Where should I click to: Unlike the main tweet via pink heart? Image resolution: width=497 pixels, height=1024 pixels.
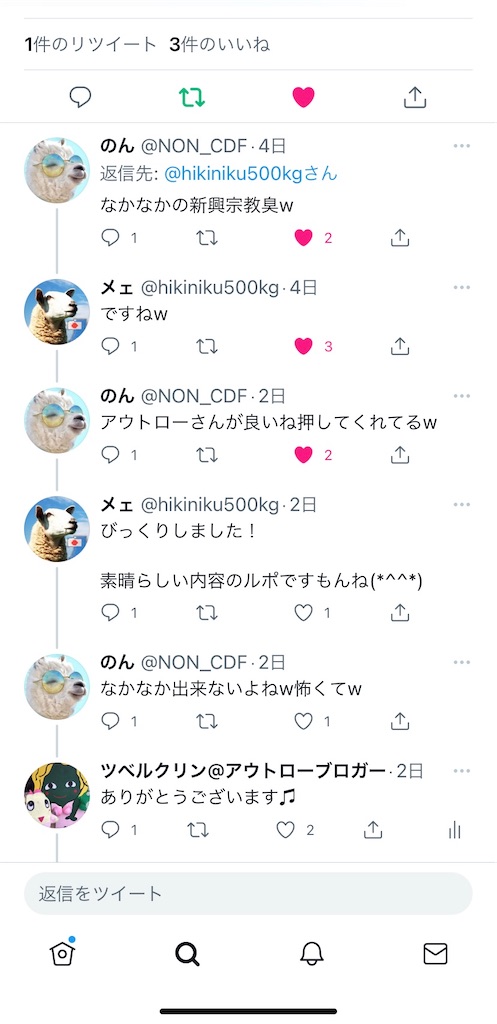click(303, 97)
